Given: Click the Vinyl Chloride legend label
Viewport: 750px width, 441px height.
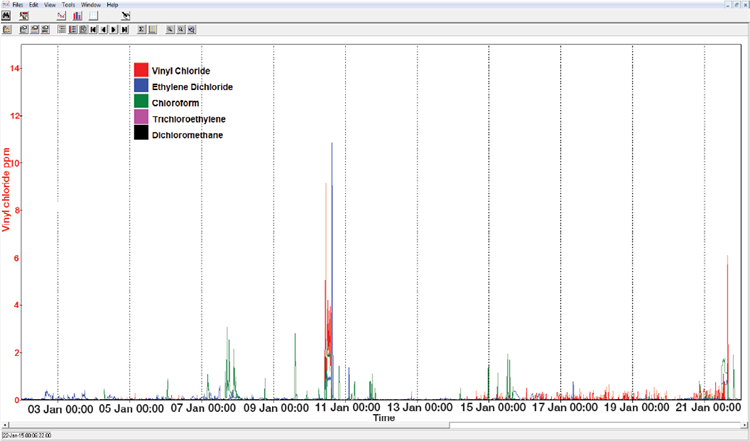Looking at the screenshot, I should pyautogui.click(x=181, y=71).
